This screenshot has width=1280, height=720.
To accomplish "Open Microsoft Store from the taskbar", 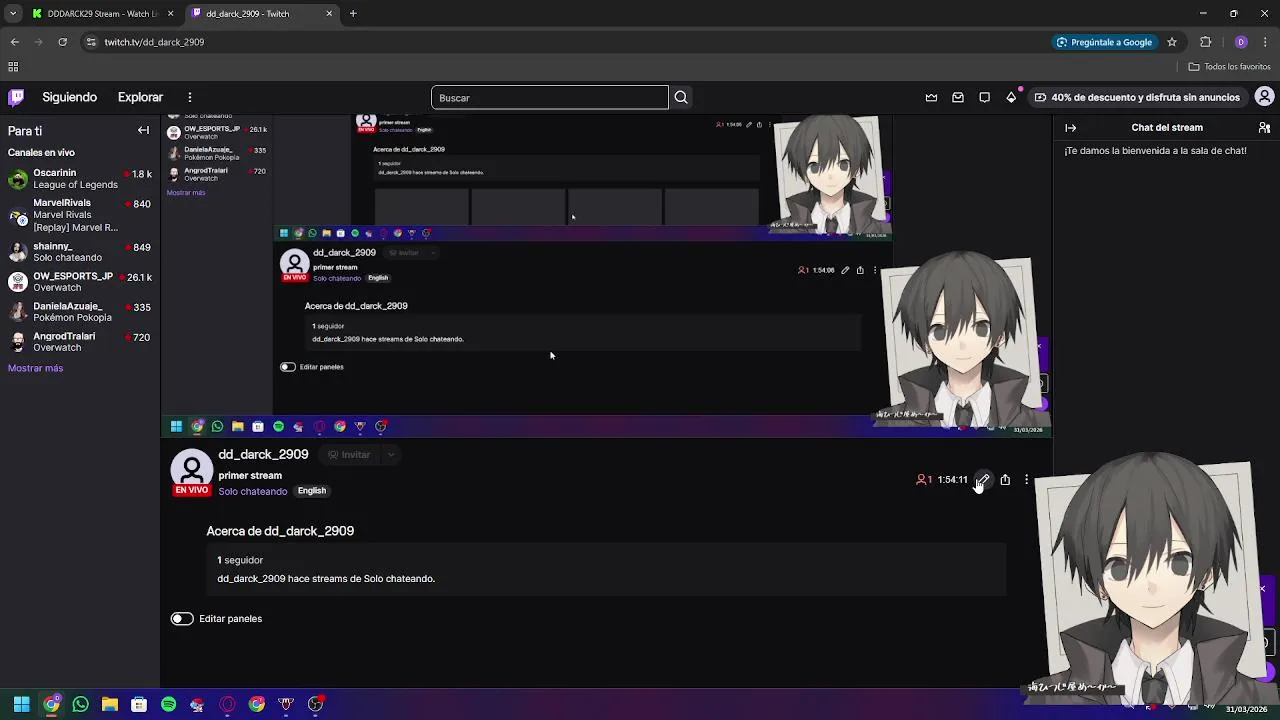I will [139, 705].
